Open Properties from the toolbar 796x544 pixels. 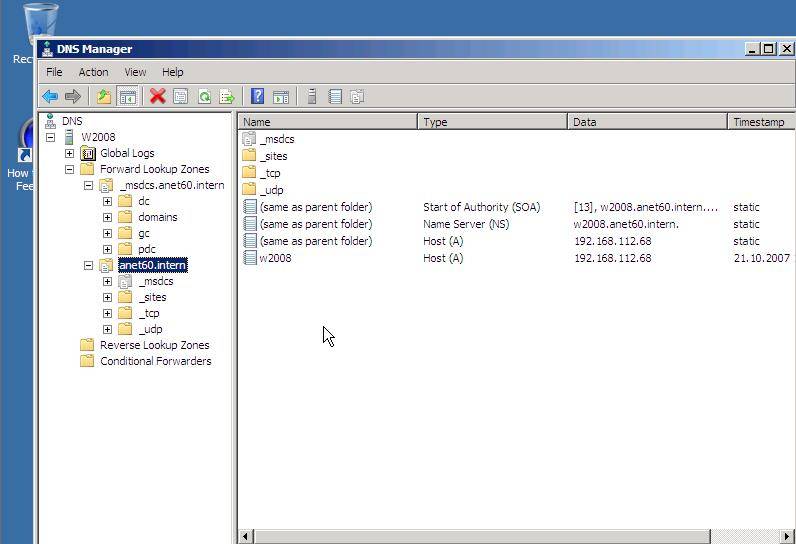click(181, 96)
